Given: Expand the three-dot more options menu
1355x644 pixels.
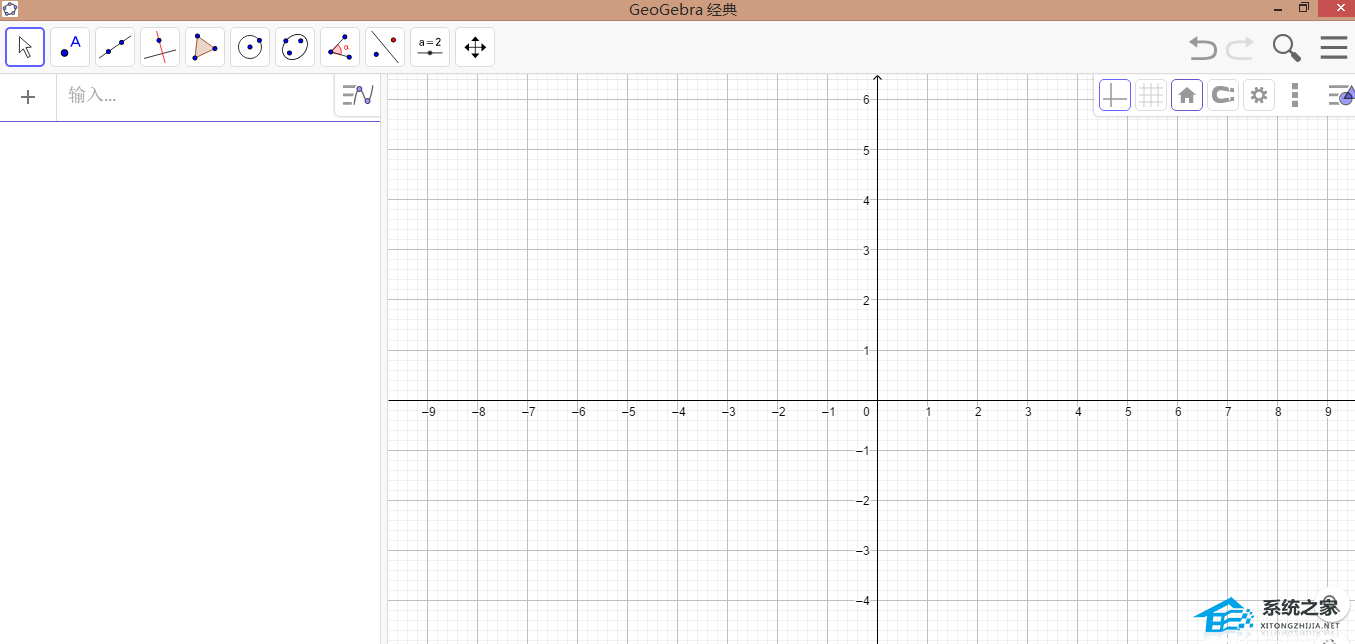Looking at the screenshot, I should (x=1295, y=95).
